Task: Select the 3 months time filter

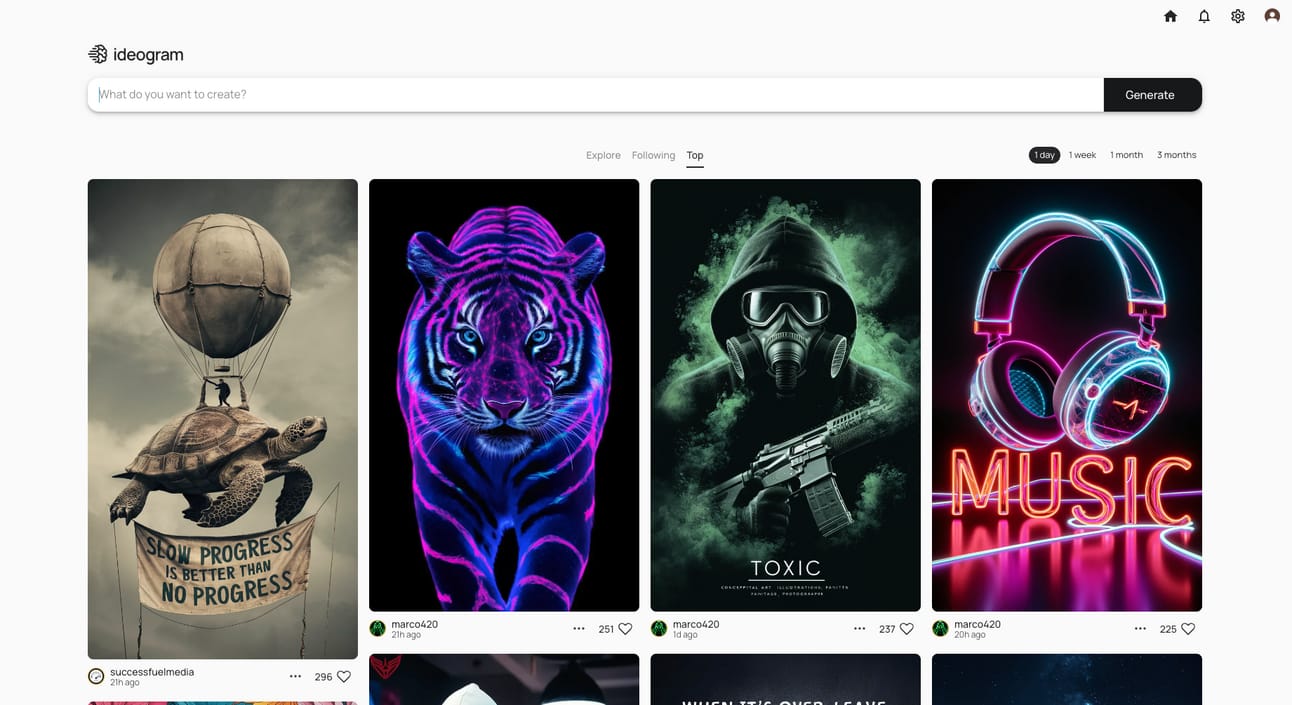Action: [x=1176, y=155]
